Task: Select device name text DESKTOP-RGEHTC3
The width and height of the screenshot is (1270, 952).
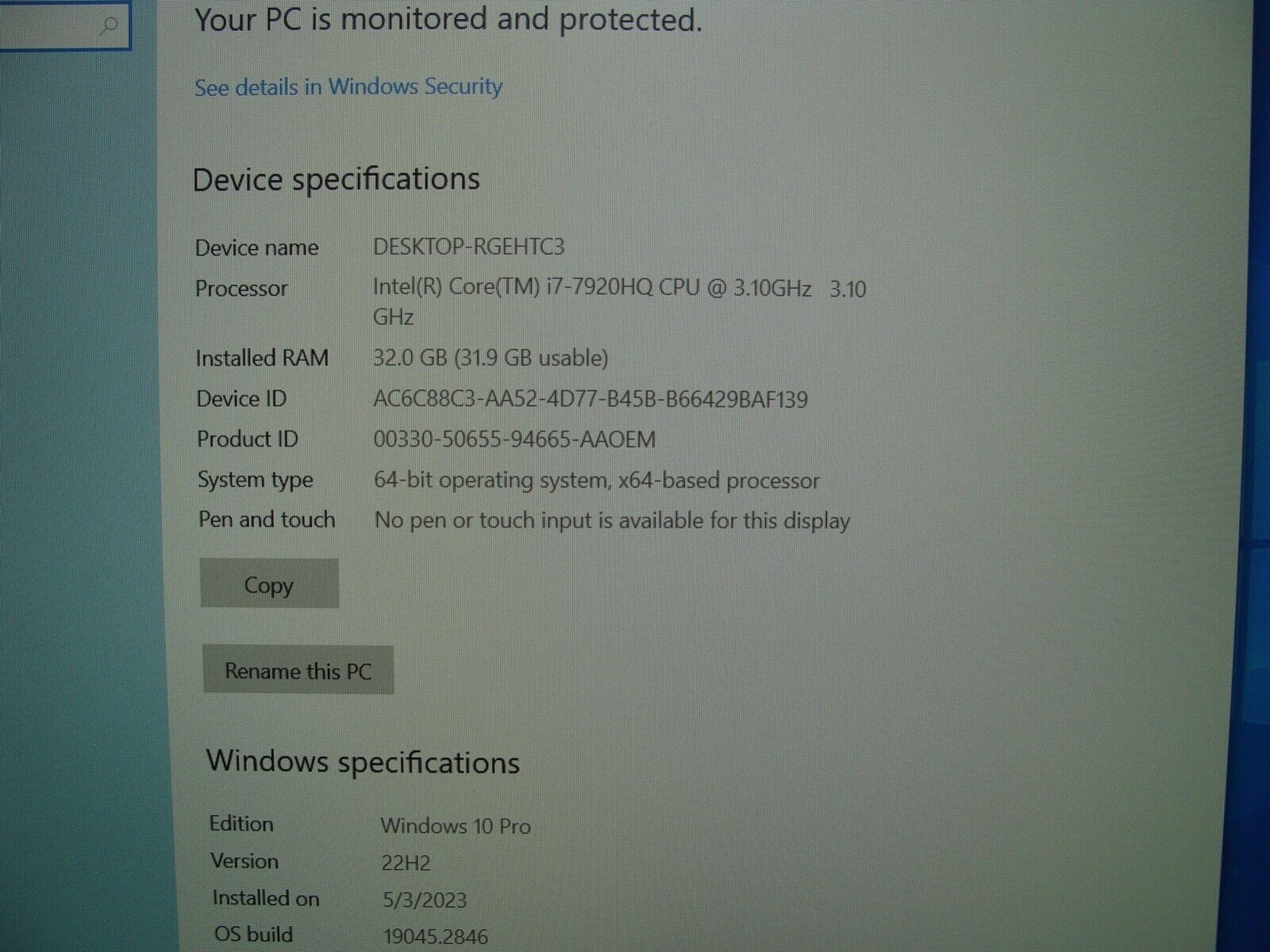Action: click(469, 247)
